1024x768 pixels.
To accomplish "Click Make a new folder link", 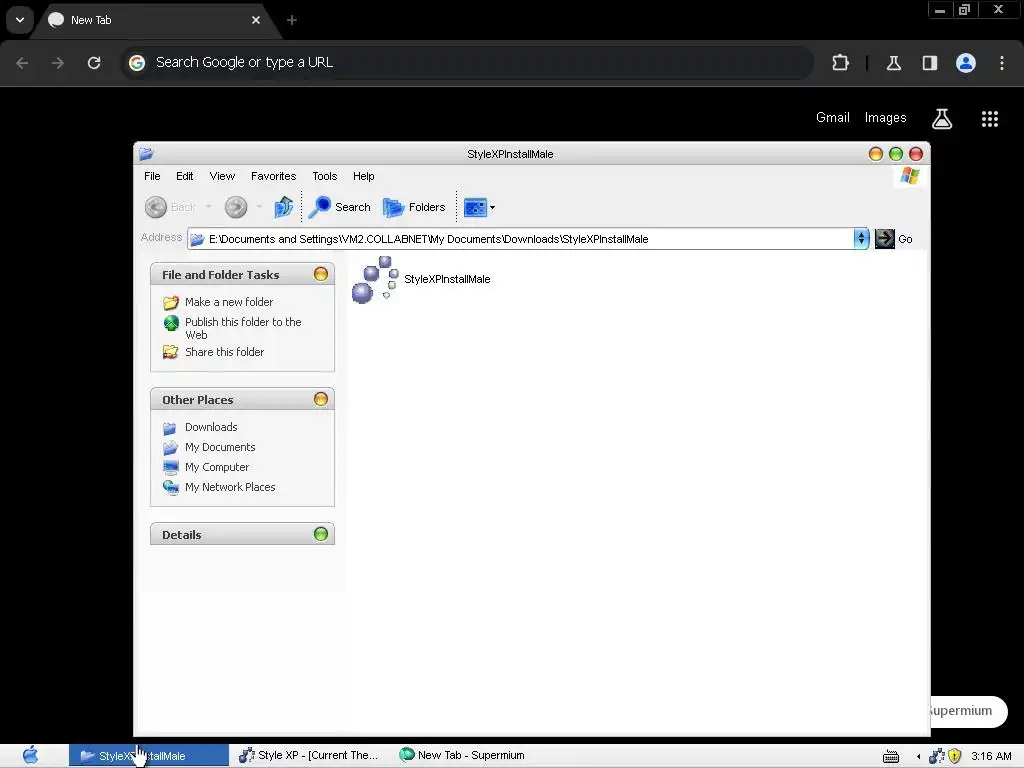I will pos(229,302).
